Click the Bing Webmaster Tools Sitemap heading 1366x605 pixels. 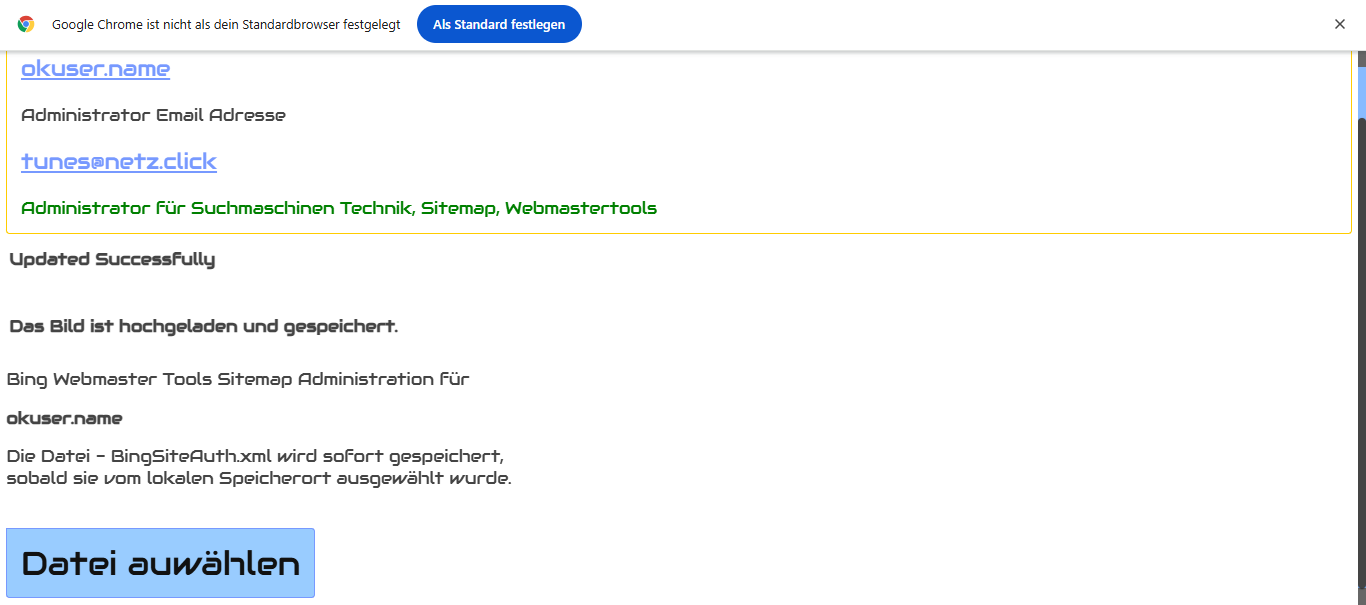238,379
